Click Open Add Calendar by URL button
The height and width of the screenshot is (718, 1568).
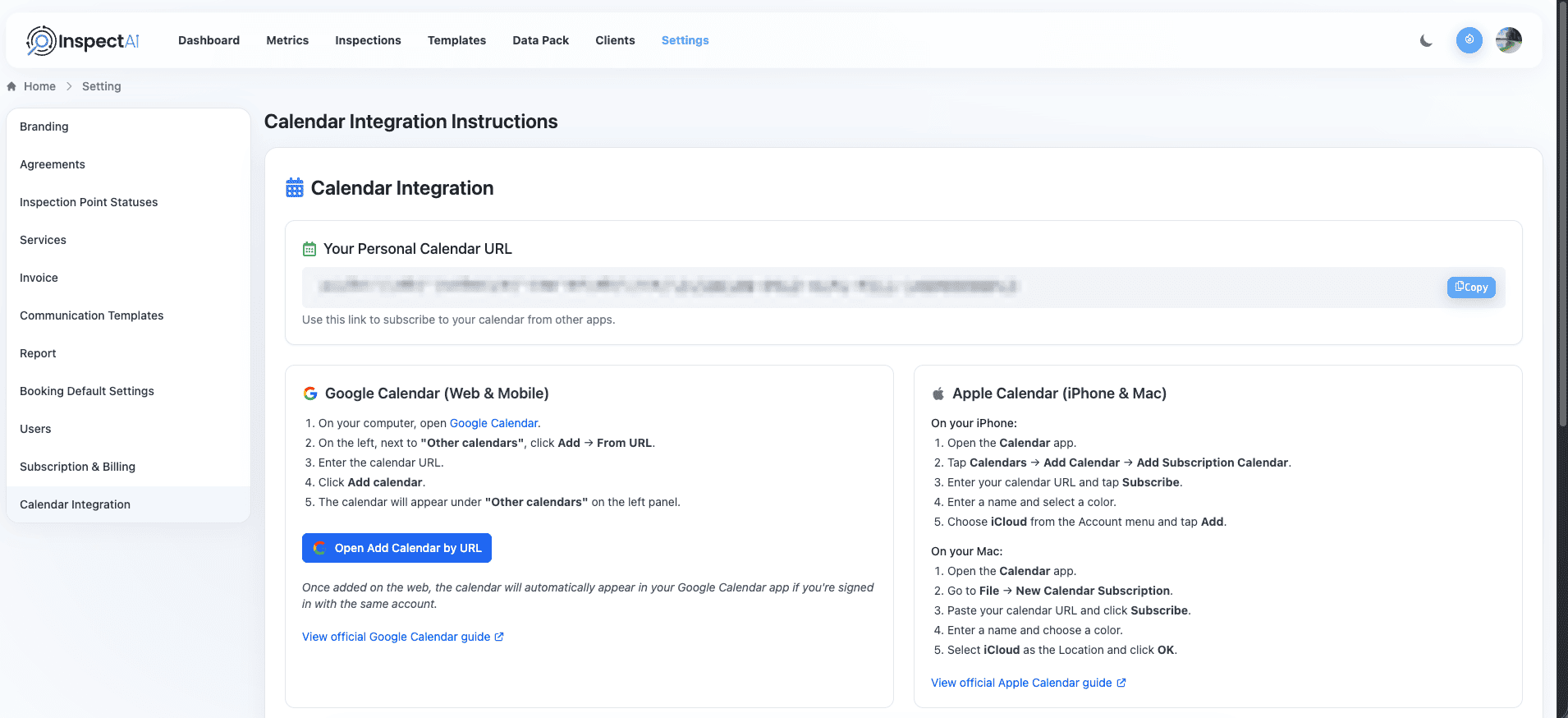(x=397, y=548)
